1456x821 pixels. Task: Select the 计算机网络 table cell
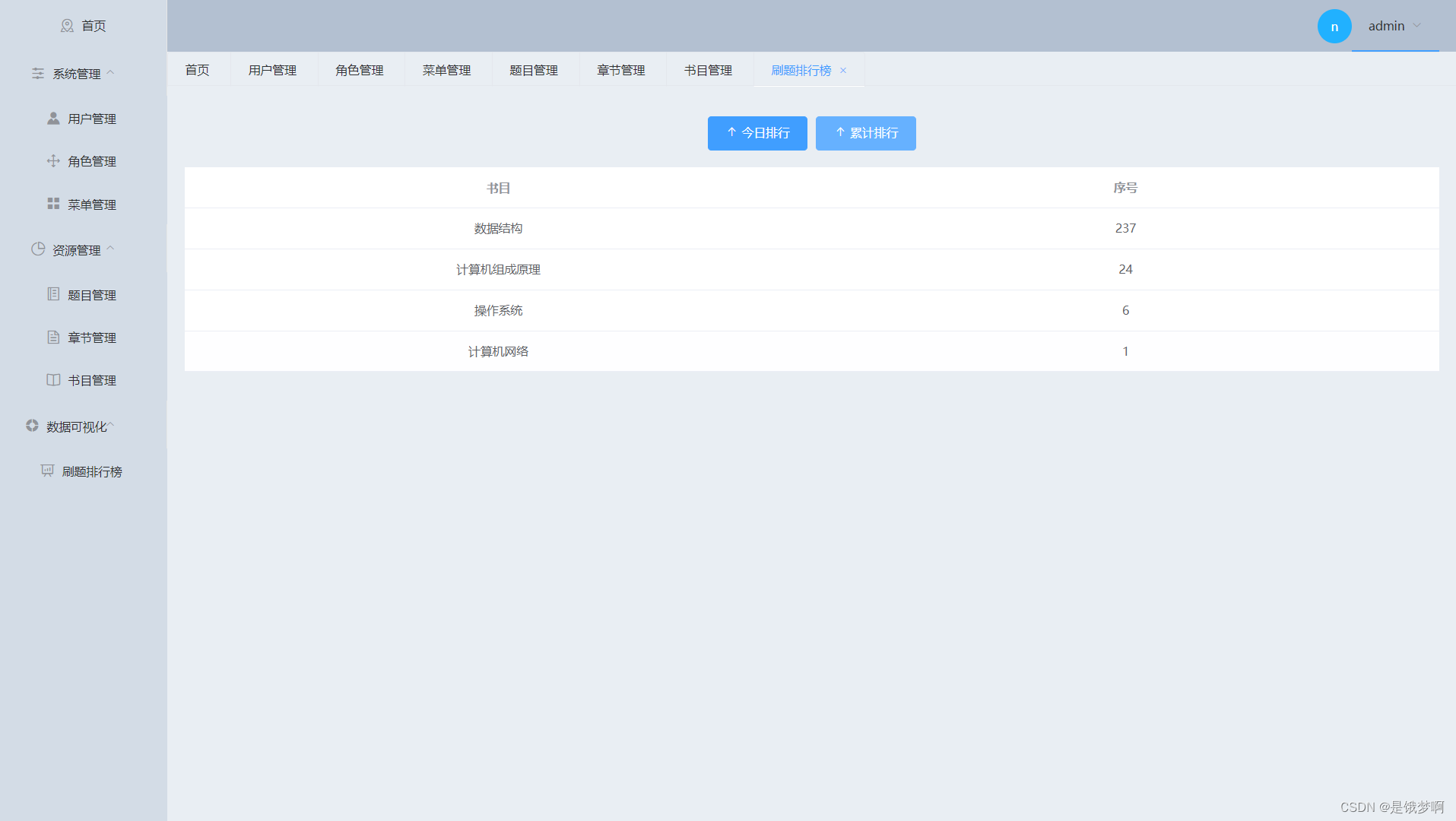[x=498, y=351]
